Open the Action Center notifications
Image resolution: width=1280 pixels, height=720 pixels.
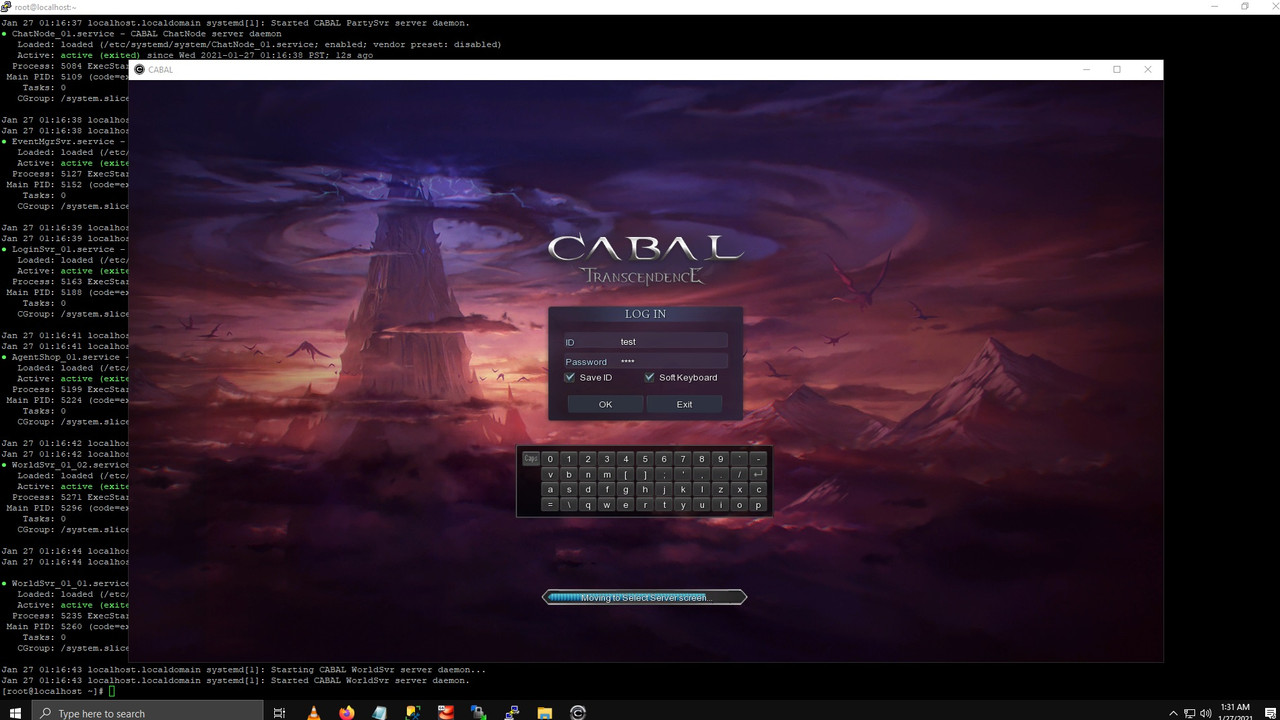(1270, 713)
